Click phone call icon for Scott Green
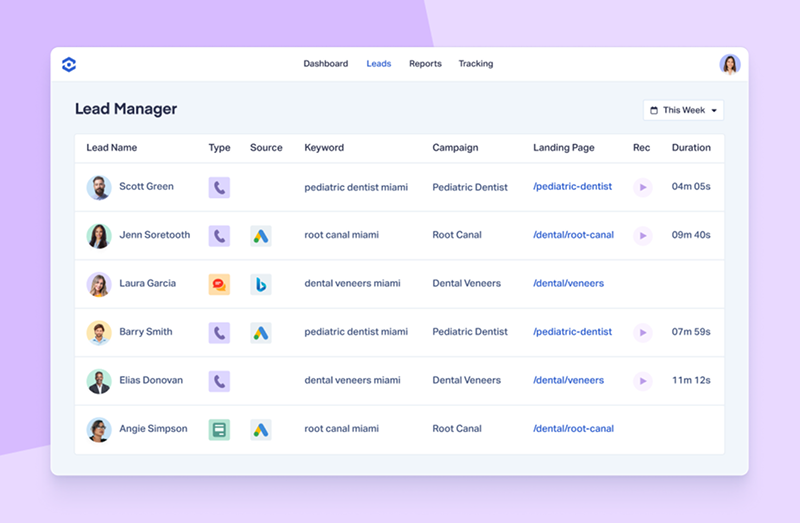 click(x=219, y=187)
